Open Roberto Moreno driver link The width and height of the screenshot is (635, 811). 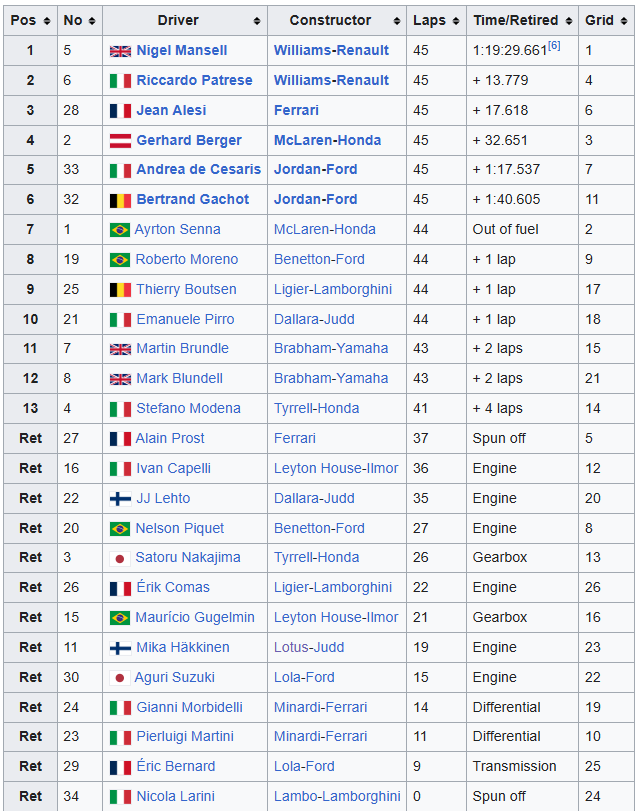pos(187,259)
